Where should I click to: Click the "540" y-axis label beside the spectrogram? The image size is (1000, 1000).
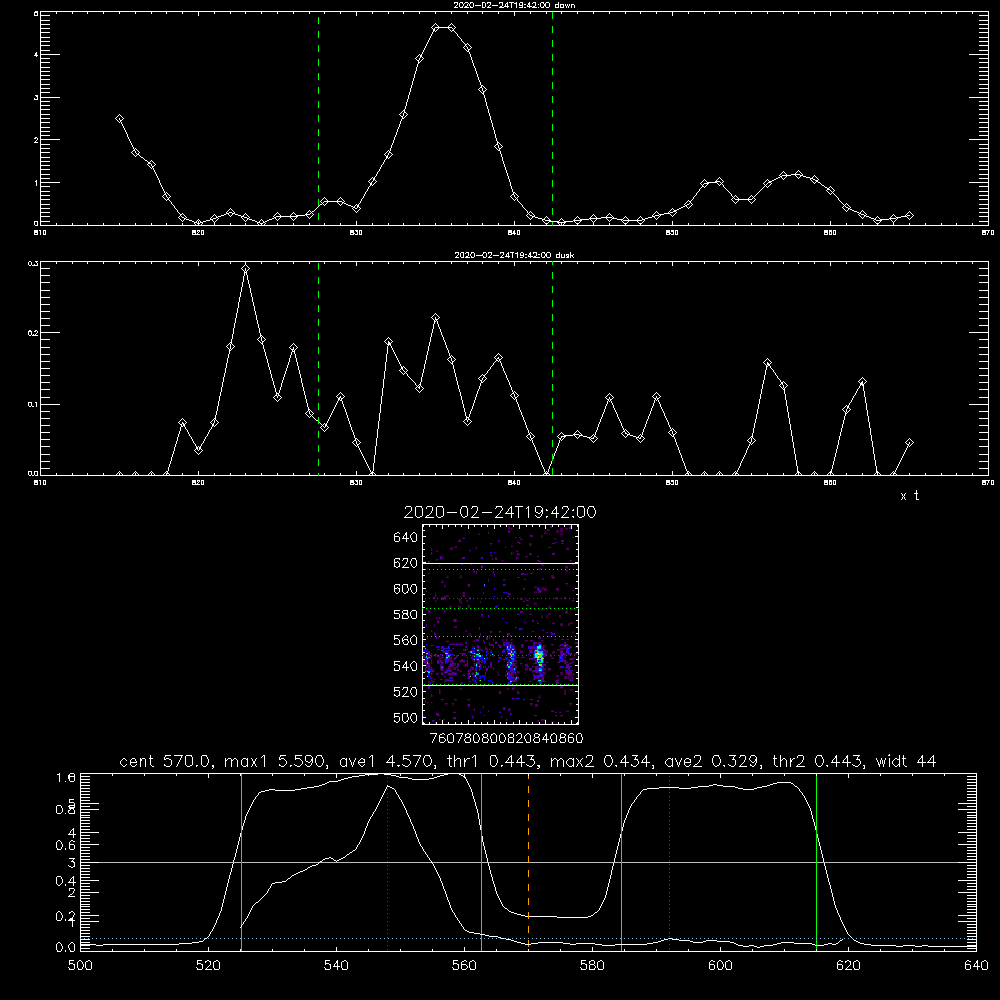[405, 666]
